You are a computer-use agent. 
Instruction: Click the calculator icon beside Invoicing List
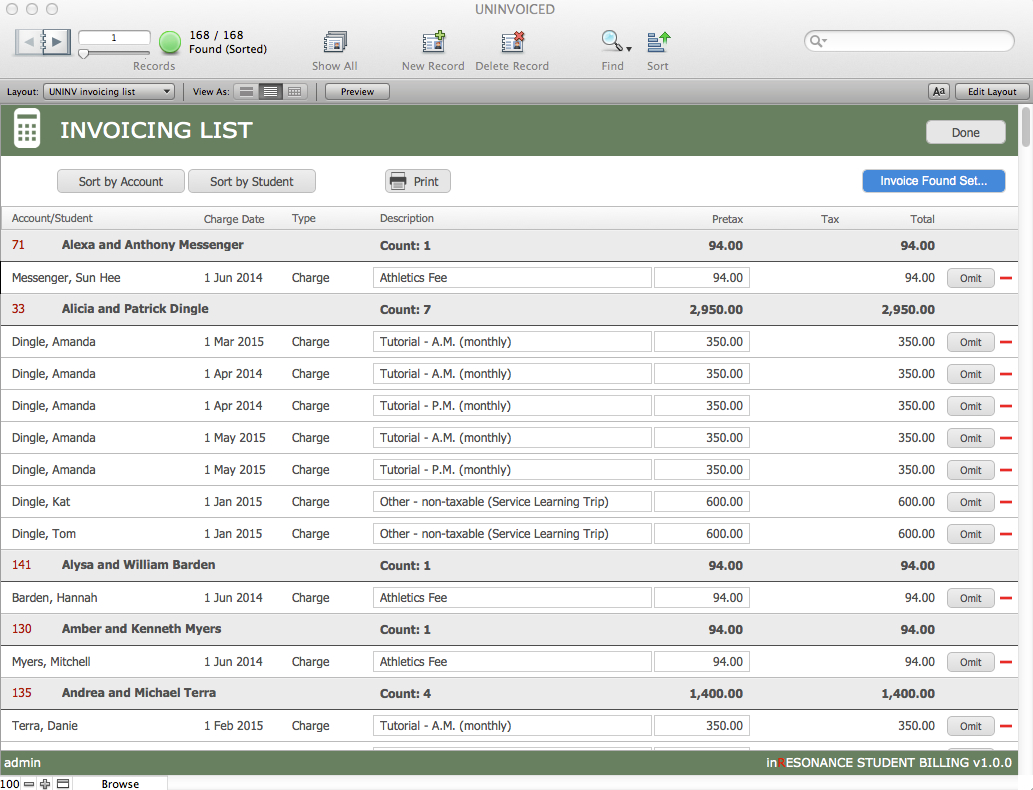pyautogui.click(x=27, y=129)
